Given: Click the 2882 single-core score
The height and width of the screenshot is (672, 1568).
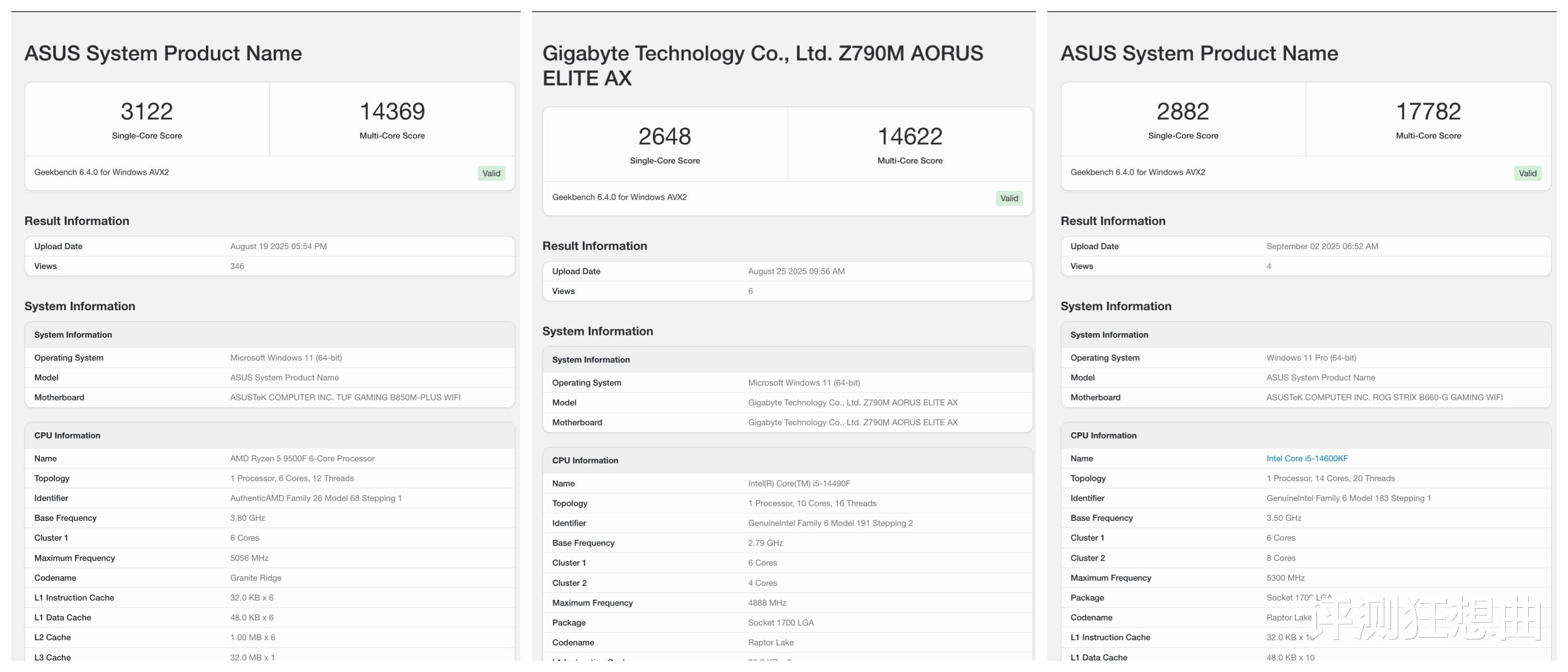Looking at the screenshot, I should pos(1183,111).
